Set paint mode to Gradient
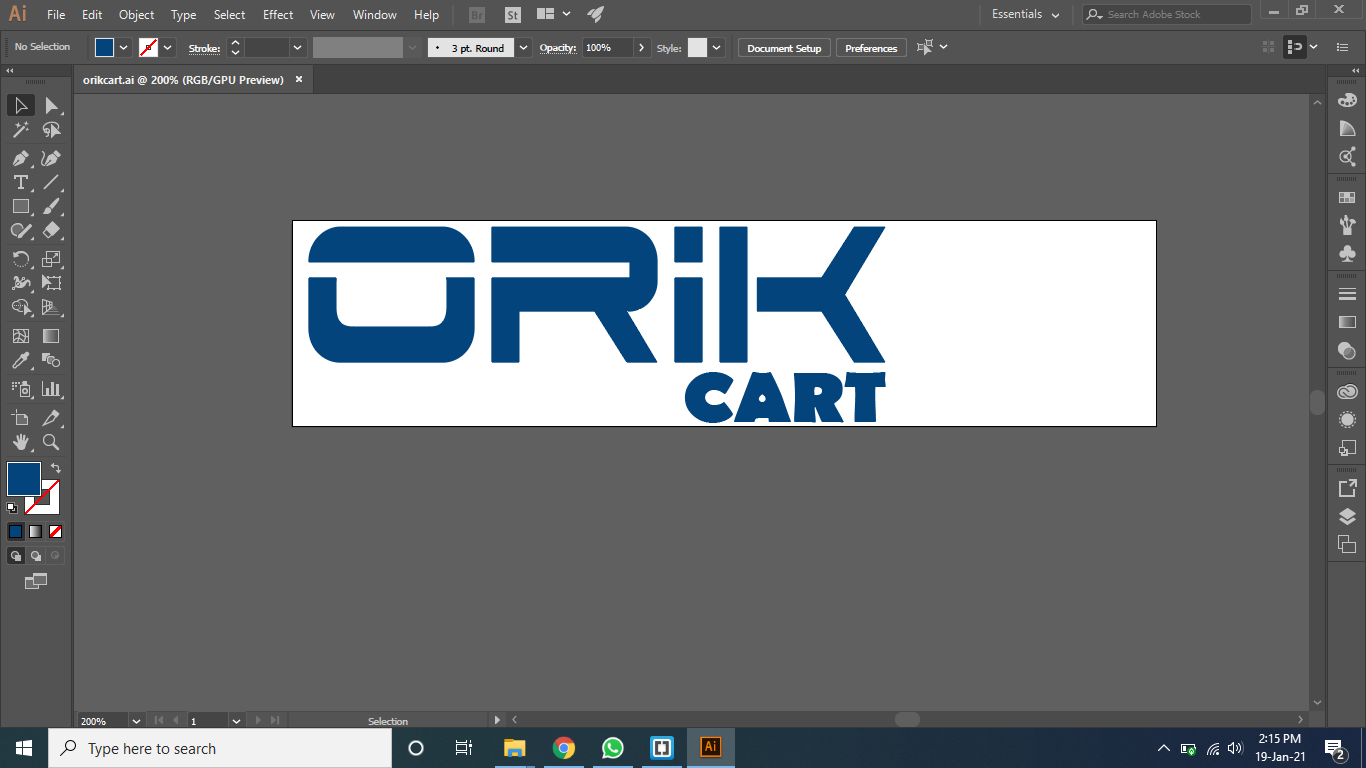The height and width of the screenshot is (768, 1366). point(35,531)
